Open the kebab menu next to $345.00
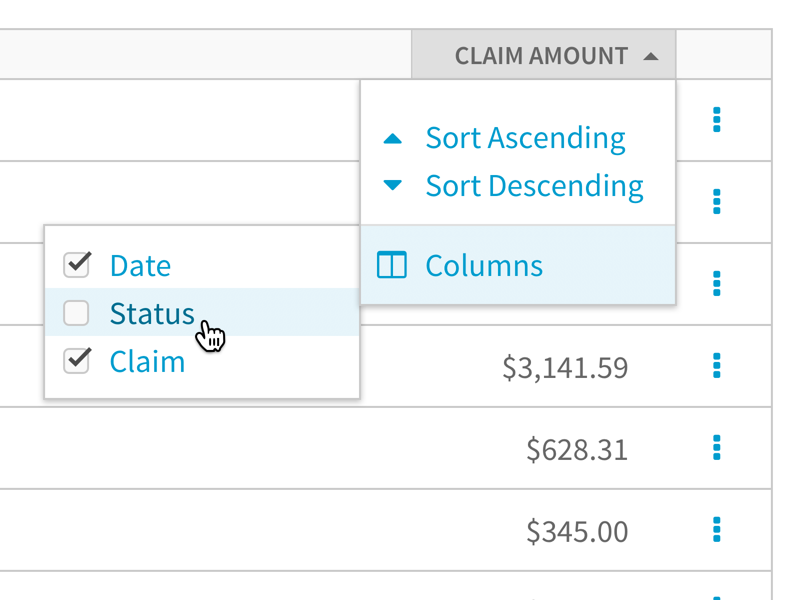 tap(718, 531)
